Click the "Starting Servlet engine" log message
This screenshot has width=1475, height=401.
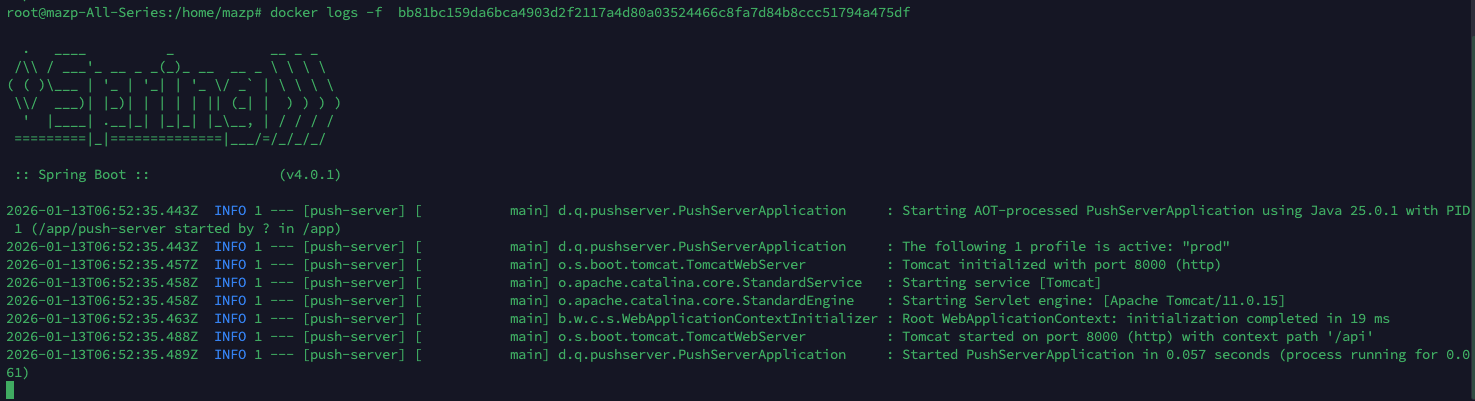(1093, 301)
